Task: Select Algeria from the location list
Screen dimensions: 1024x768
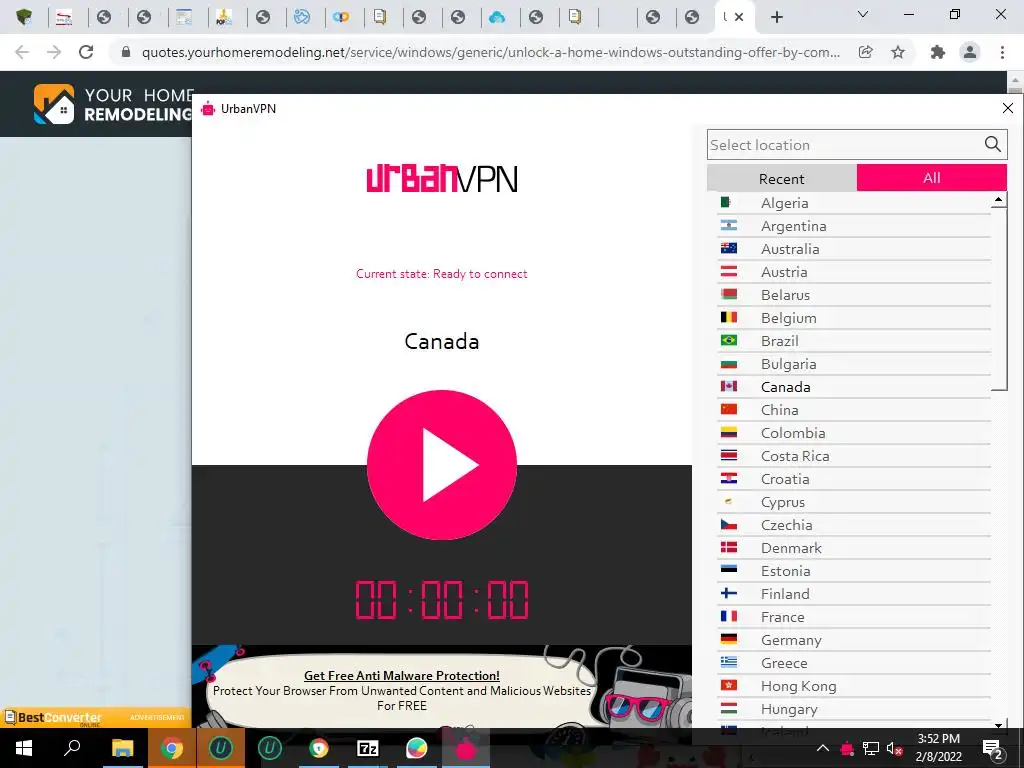Action: tap(854, 203)
